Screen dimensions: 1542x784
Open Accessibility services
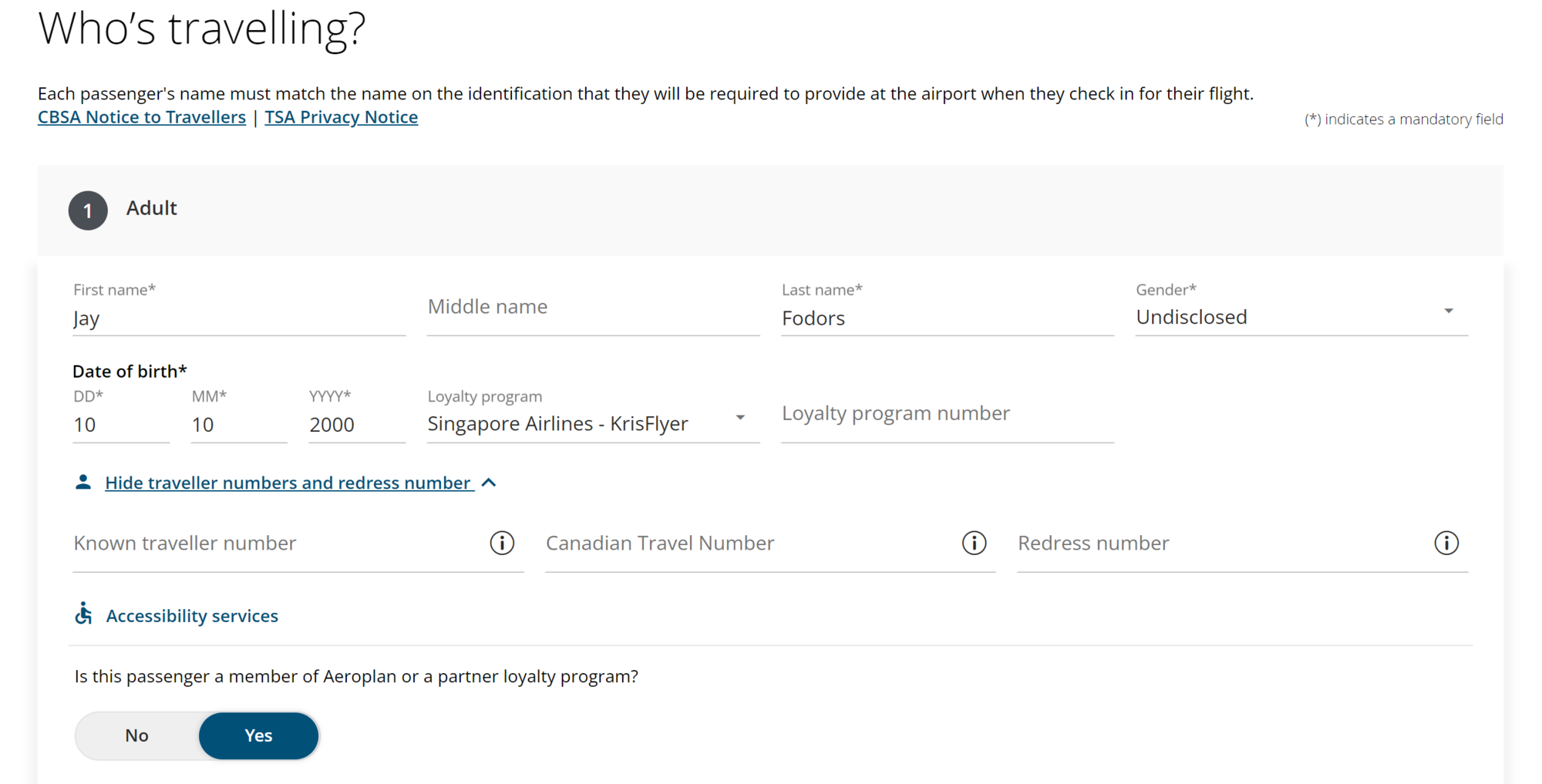coord(192,616)
